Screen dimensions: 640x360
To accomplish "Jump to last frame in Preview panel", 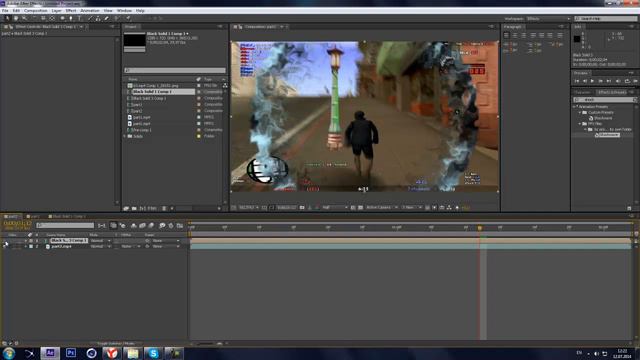I will (x=609, y=81).
